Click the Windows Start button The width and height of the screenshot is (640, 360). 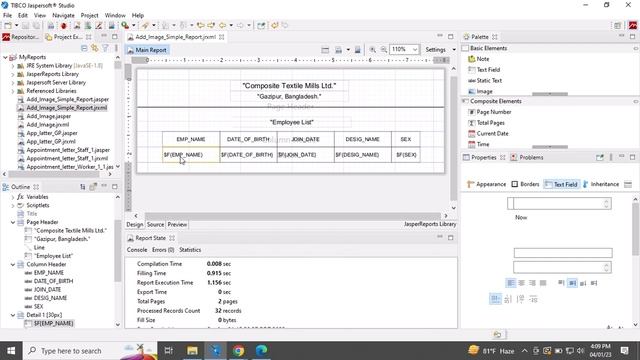click(11, 351)
